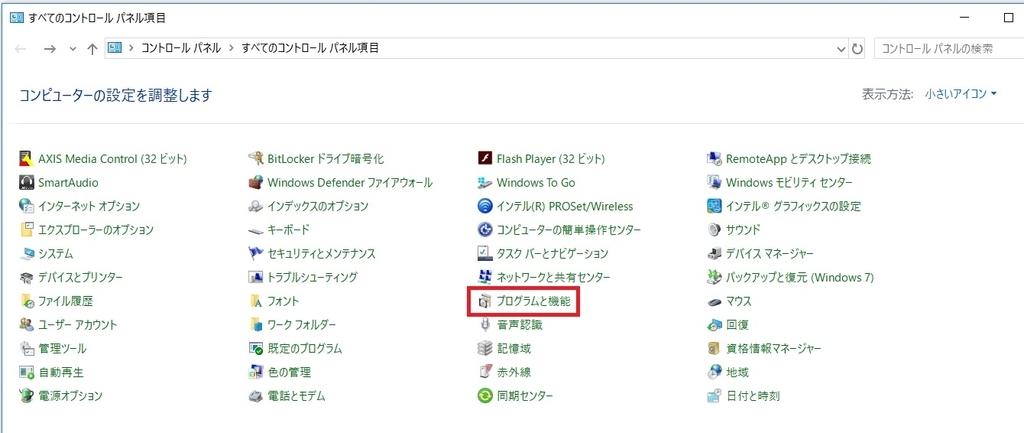Click セキュリティとメンテナンス flag icon
Viewport: 1024px width, 433px height.
pos(255,253)
